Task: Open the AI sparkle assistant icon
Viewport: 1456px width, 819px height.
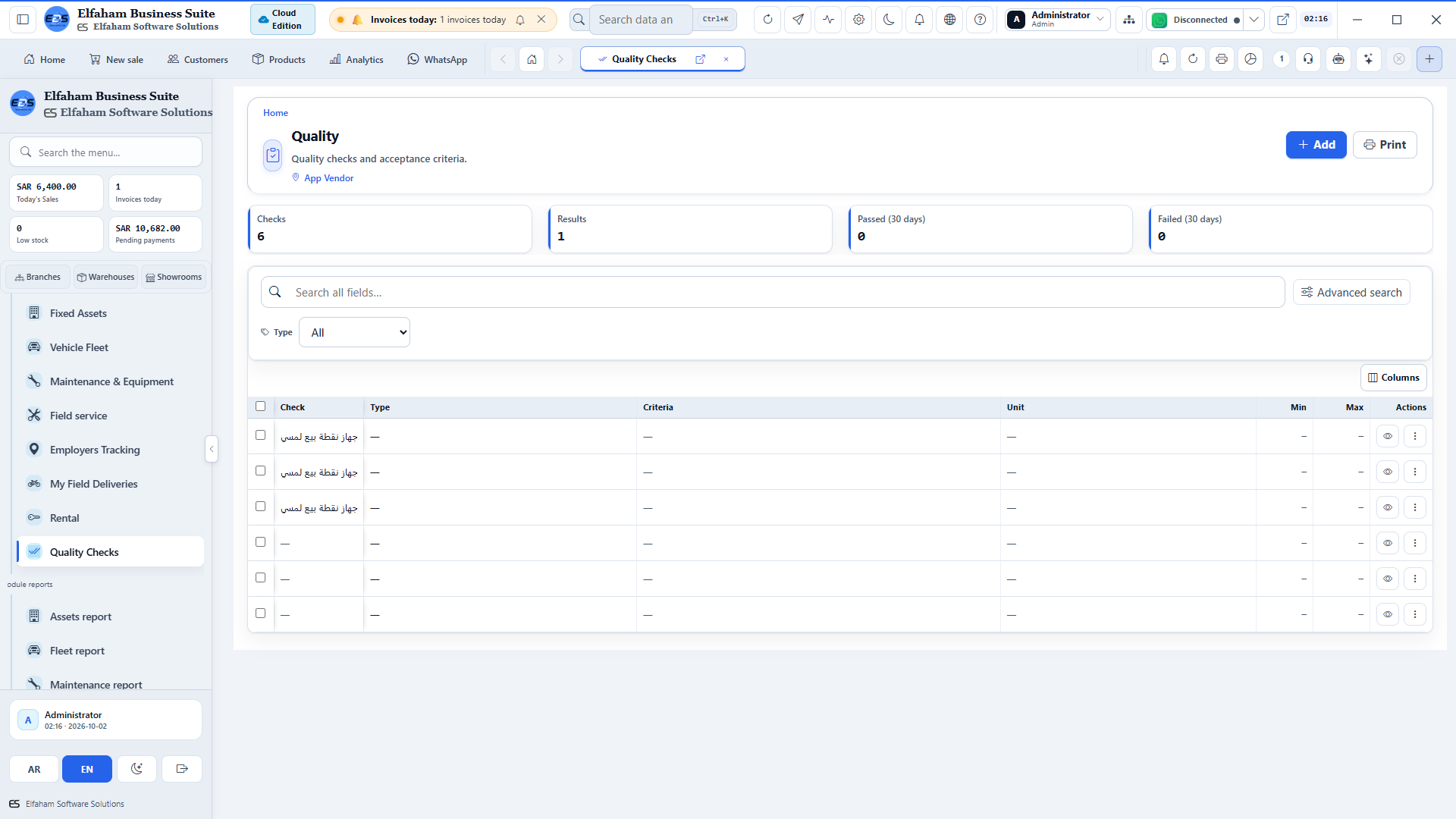Action: tap(1368, 59)
